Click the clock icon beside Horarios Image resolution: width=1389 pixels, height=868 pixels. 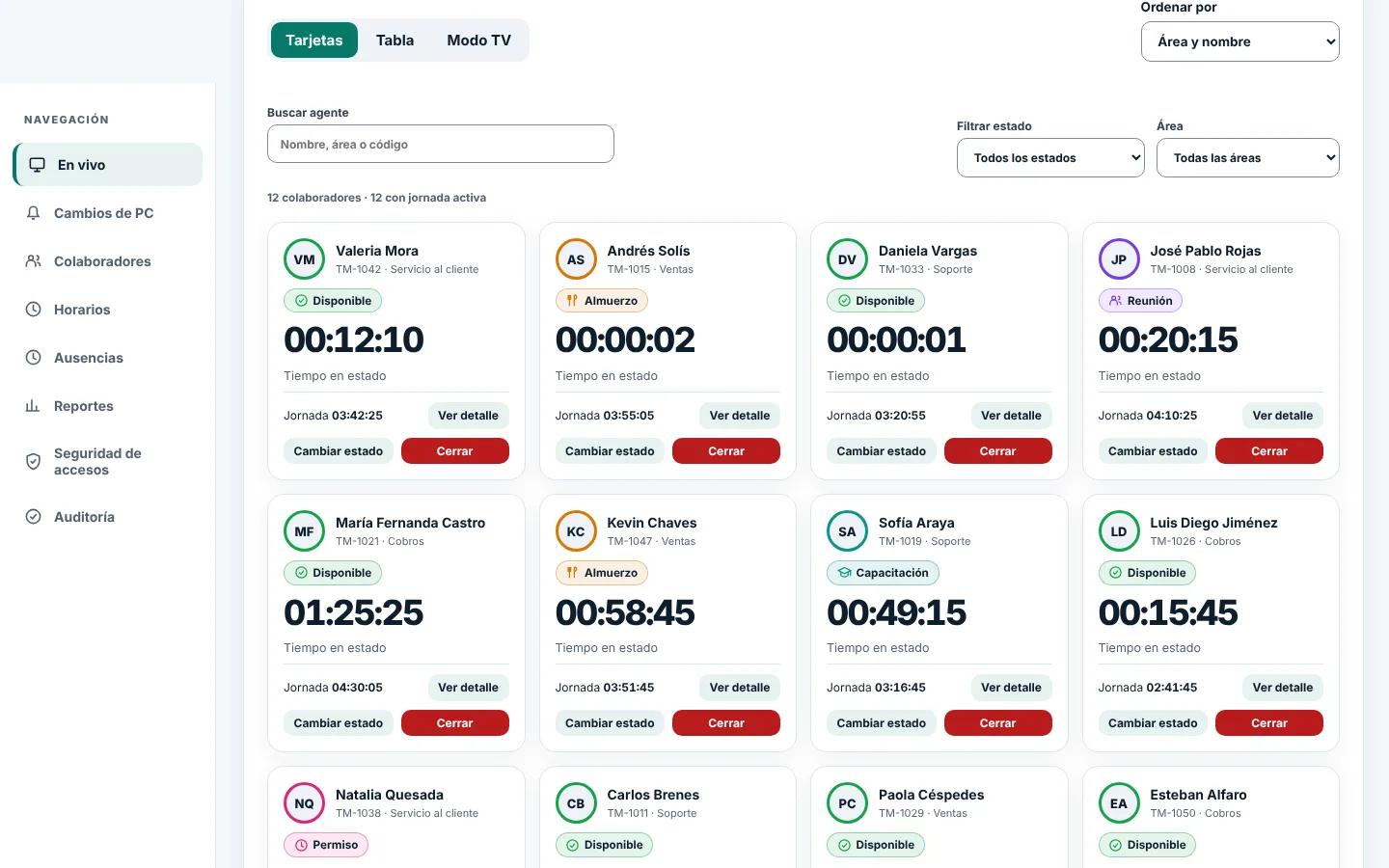pyautogui.click(x=33, y=310)
